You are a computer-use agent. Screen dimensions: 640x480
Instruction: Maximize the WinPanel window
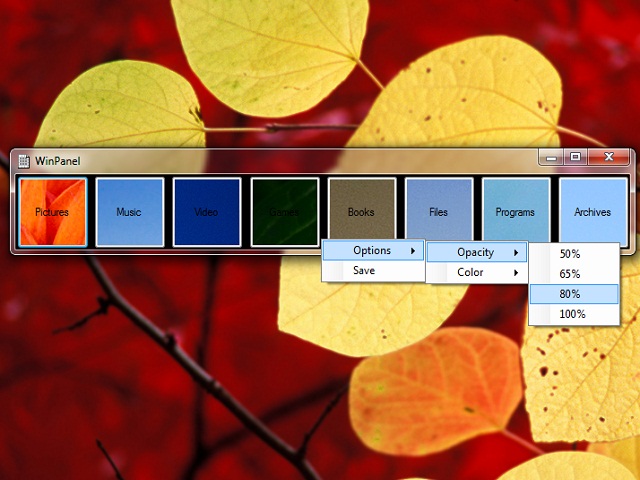(x=576, y=157)
